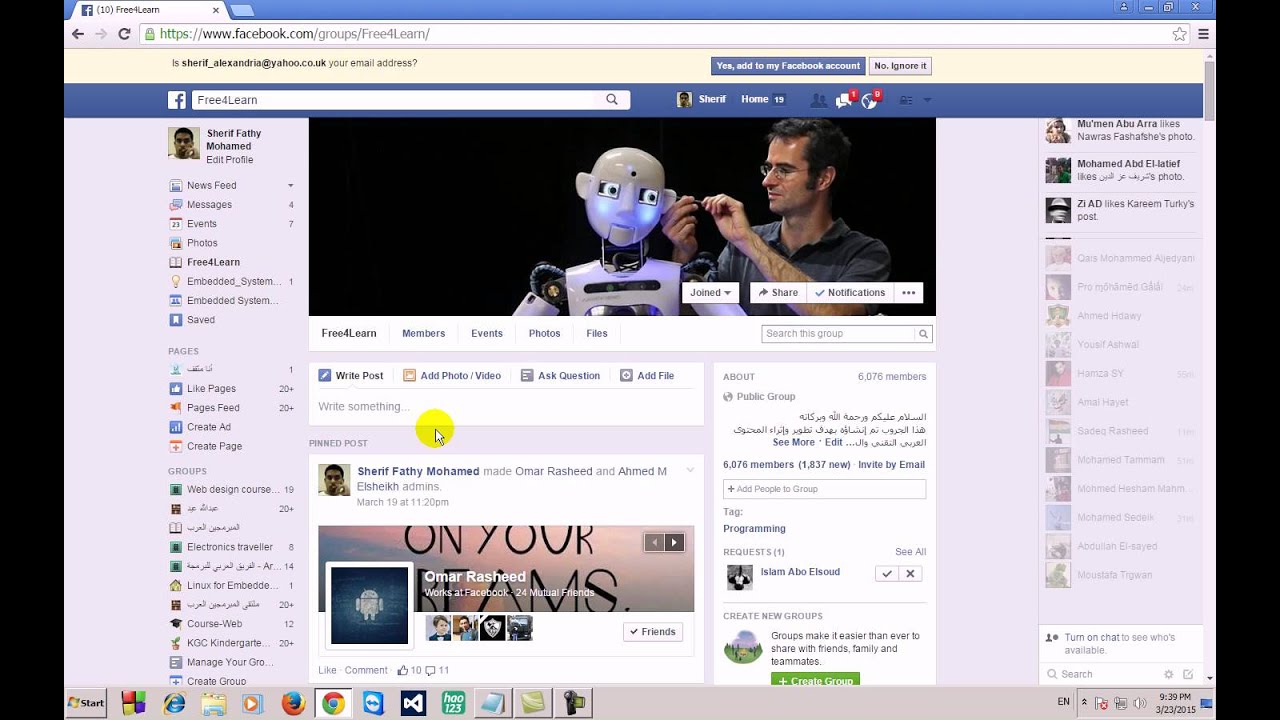Open the globe notifications icon
This screenshot has width=1280, height=720.
[x=869, y=100]
